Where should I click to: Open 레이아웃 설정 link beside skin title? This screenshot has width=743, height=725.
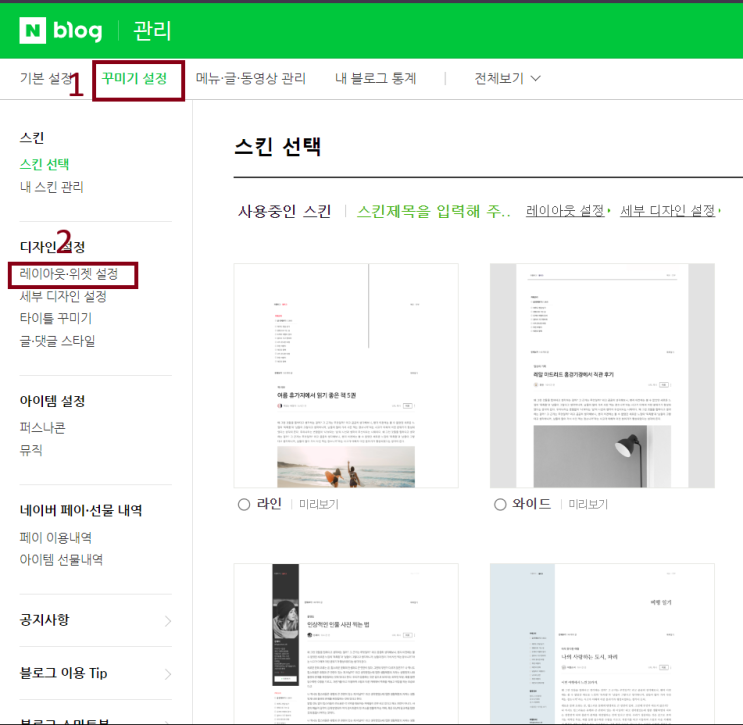(567, 210)
